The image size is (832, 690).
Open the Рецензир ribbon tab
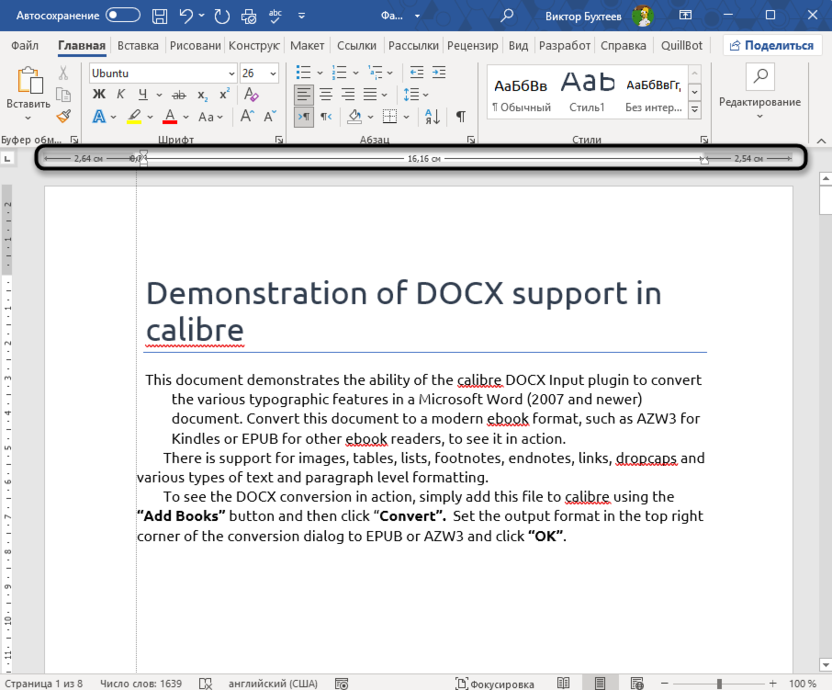tap(472, 45)
